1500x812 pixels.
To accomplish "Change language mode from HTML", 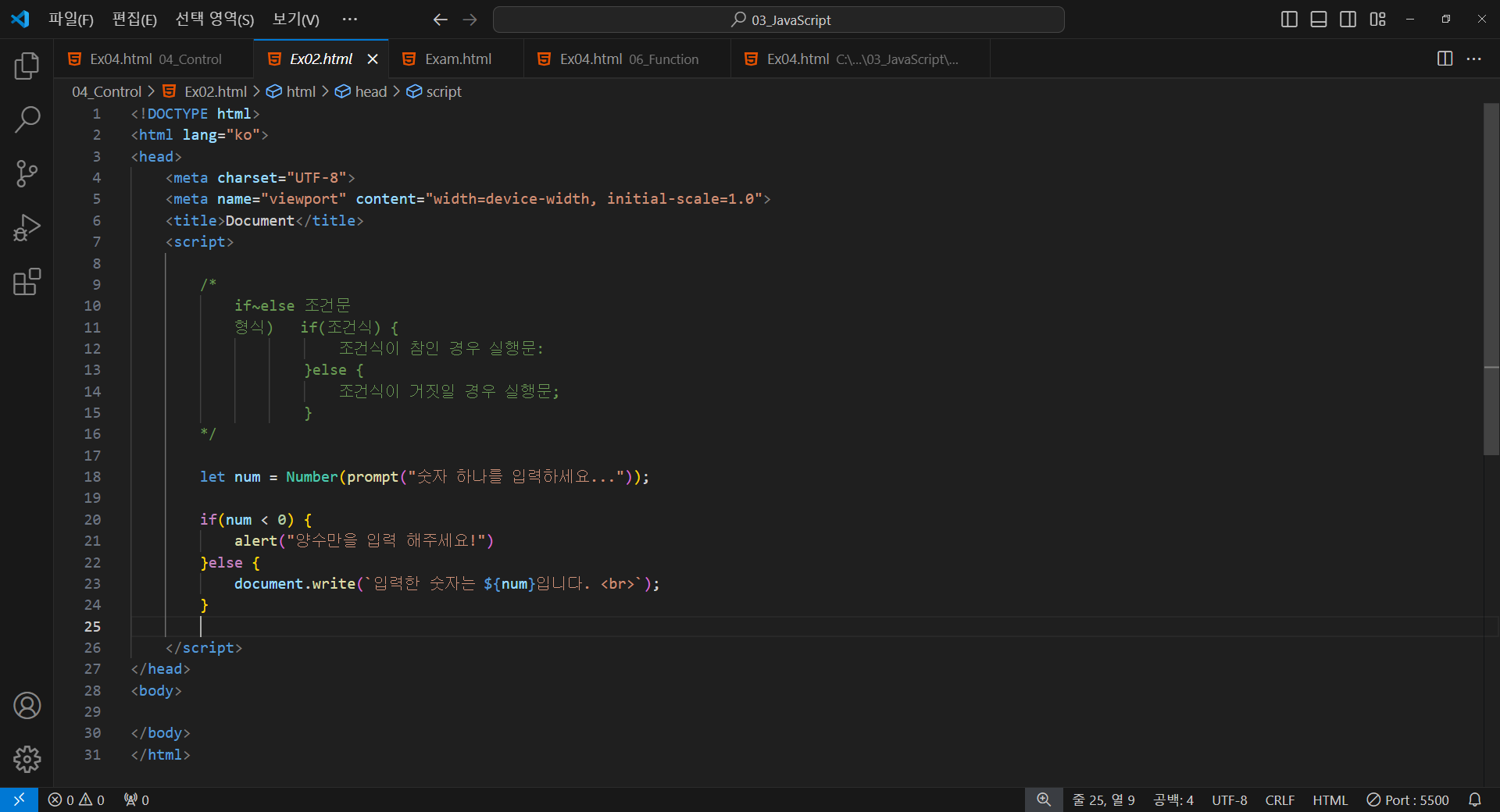I will 1330,800.
